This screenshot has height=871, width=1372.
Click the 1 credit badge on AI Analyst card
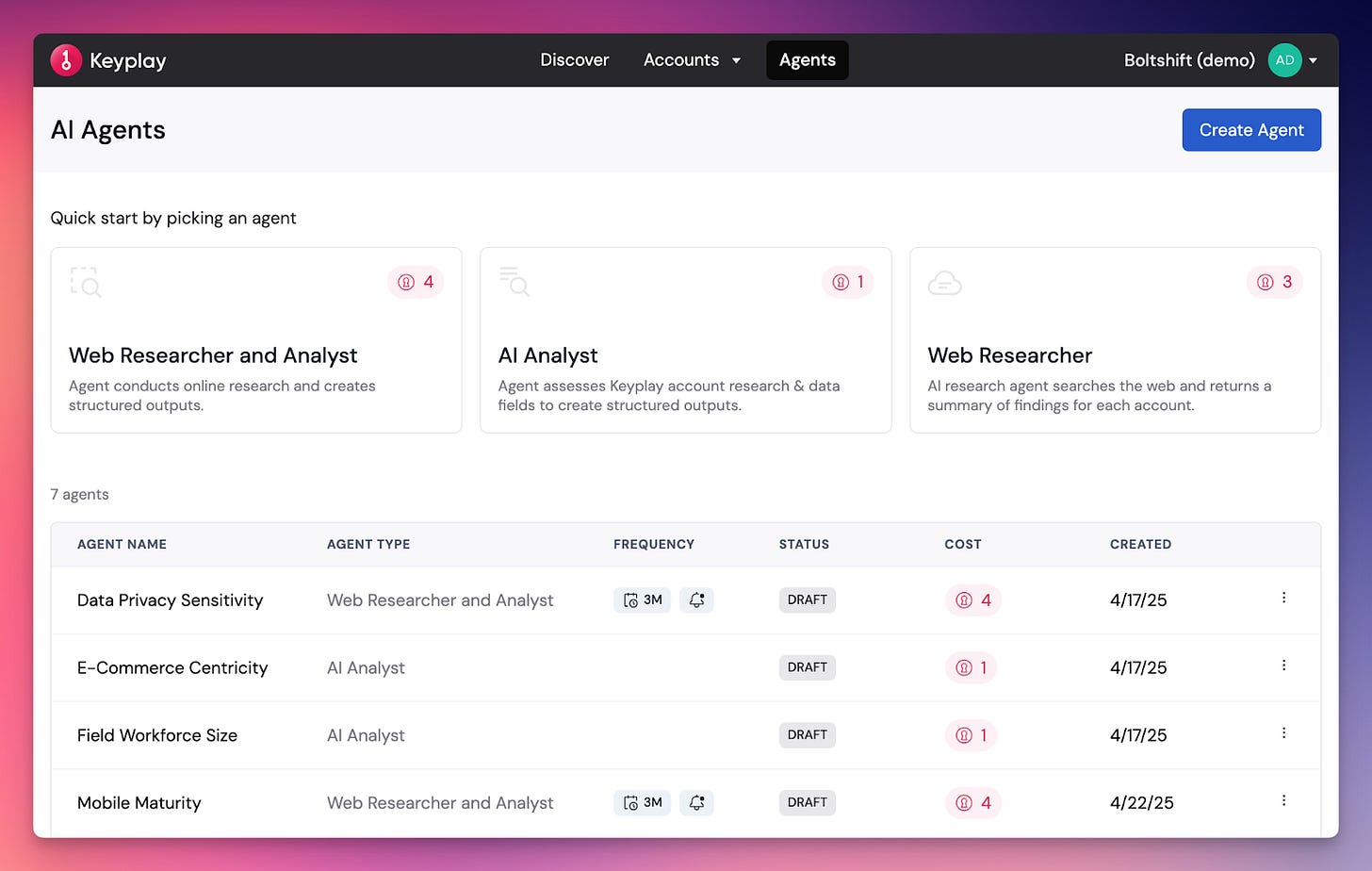[848, 282]
